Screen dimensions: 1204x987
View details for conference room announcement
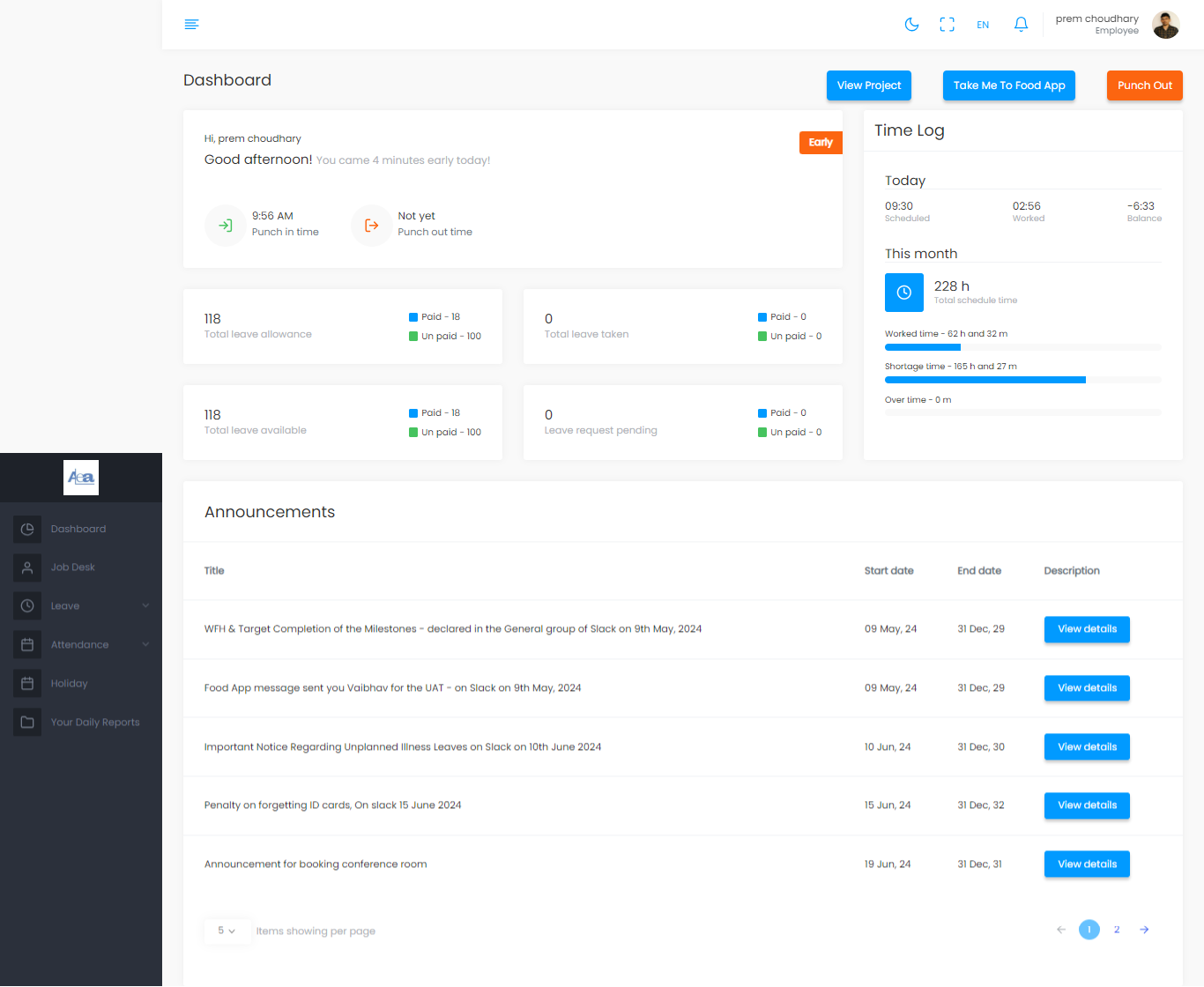coord(1087,865)
